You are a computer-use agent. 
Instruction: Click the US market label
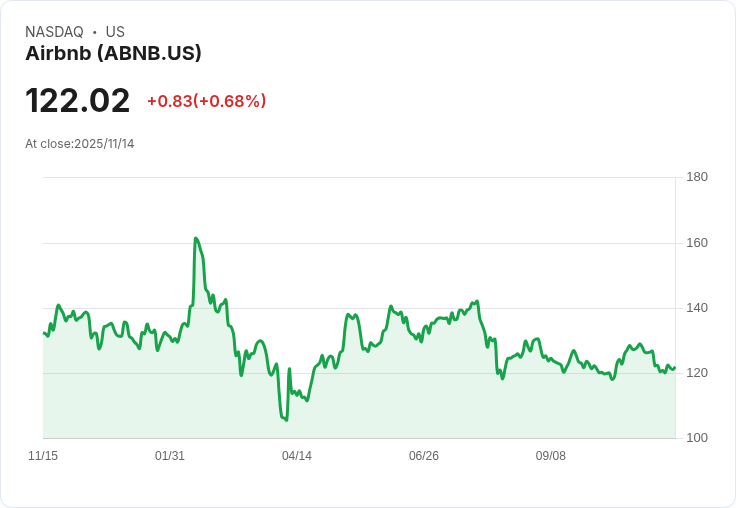click(x=115, y=32)
